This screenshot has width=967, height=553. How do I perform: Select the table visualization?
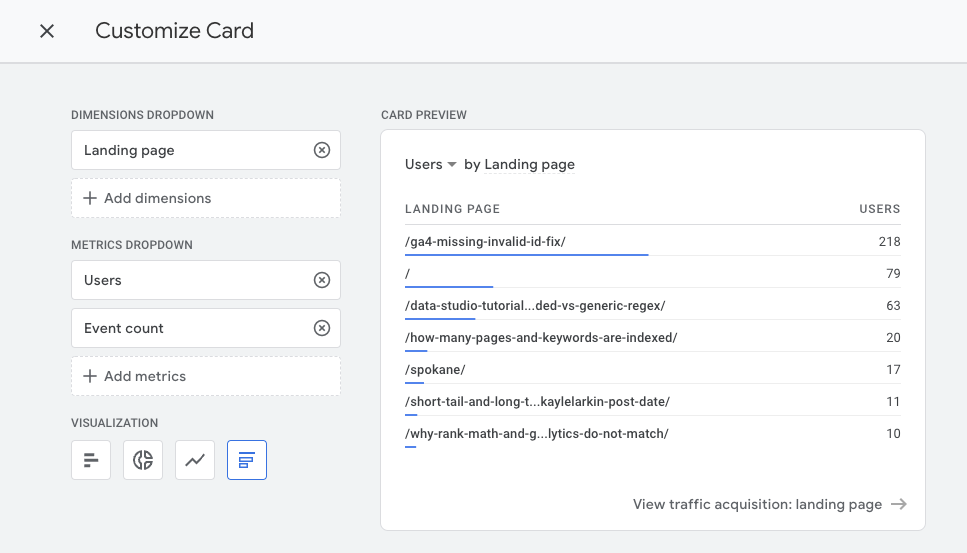(x=247, y=460)
